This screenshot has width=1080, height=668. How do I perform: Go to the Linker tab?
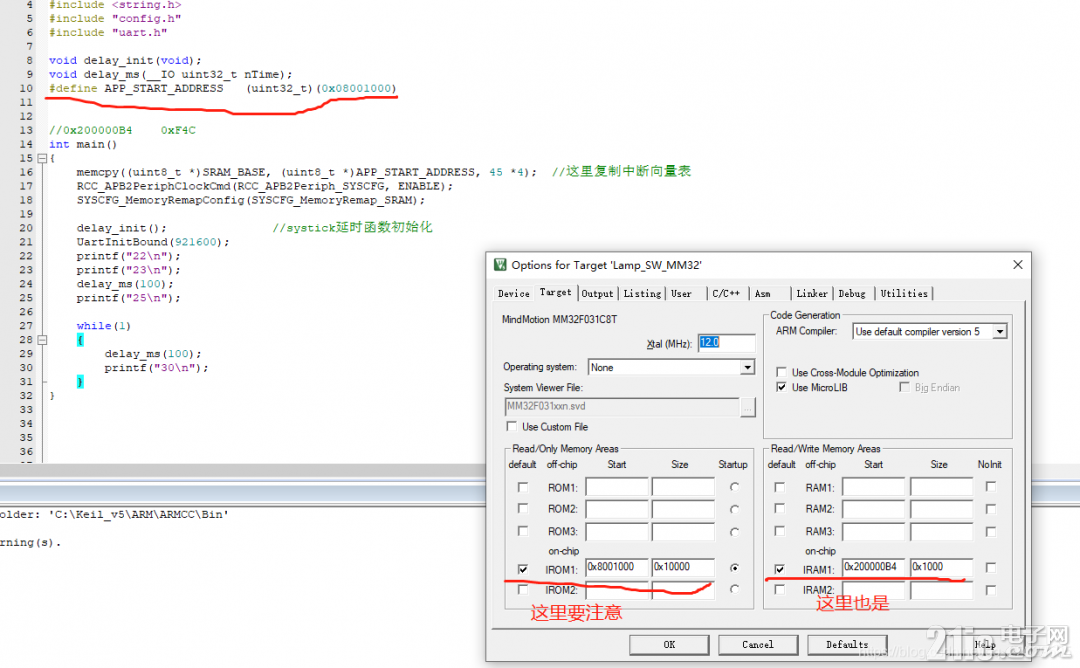[x=811, y=293]
